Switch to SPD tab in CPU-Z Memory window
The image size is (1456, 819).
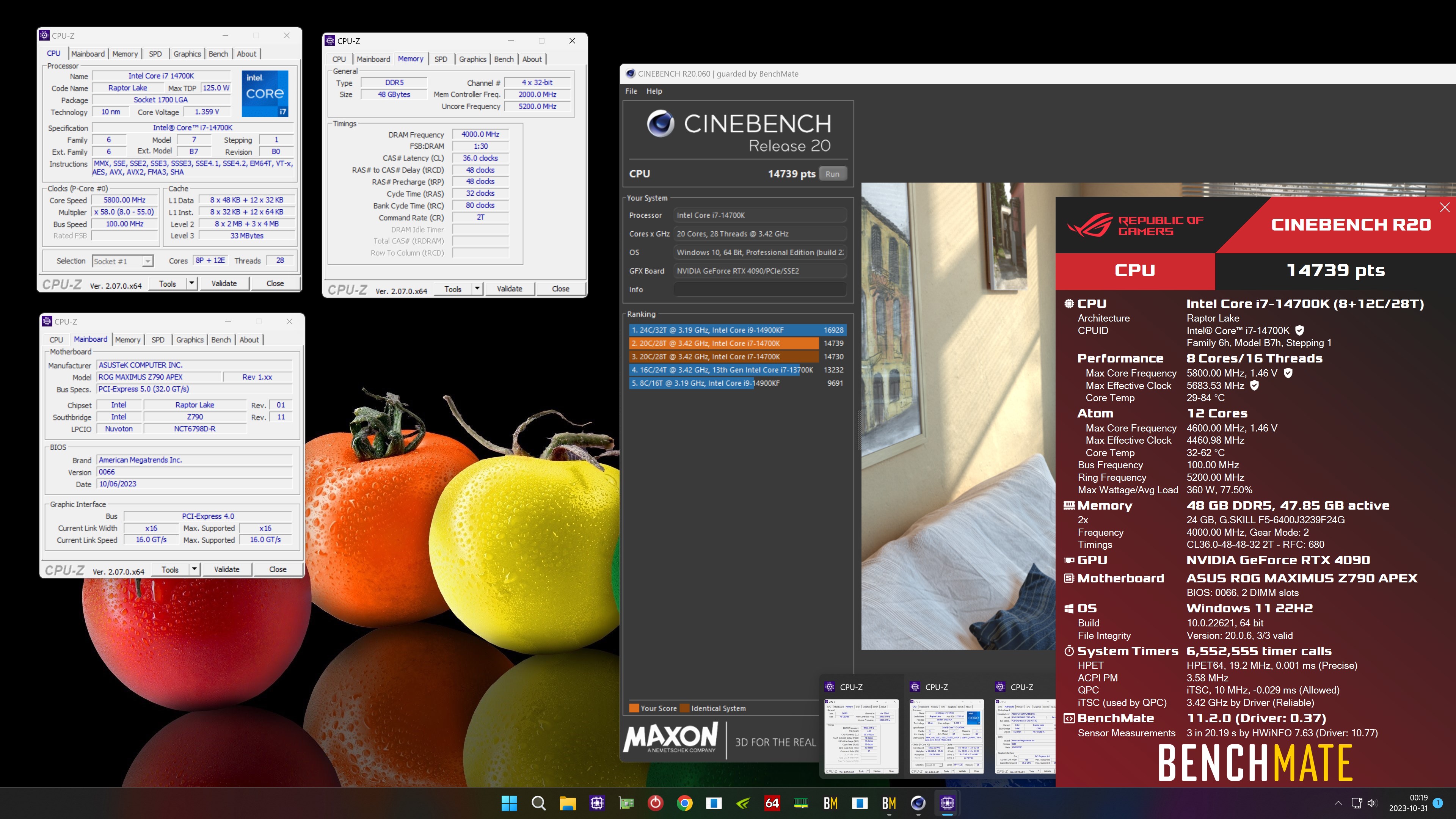pos(441,59)
